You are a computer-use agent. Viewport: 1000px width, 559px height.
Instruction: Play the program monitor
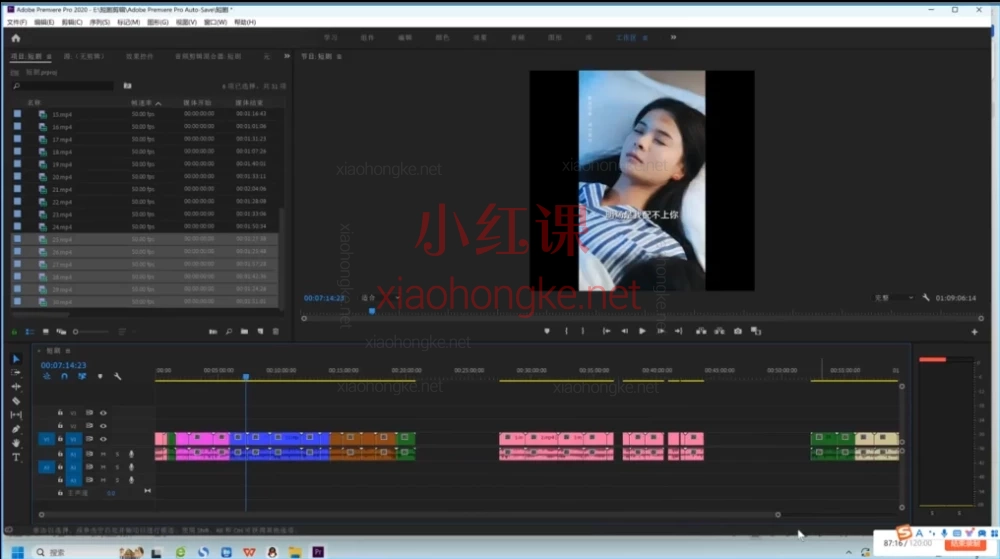tap(642, 331)
